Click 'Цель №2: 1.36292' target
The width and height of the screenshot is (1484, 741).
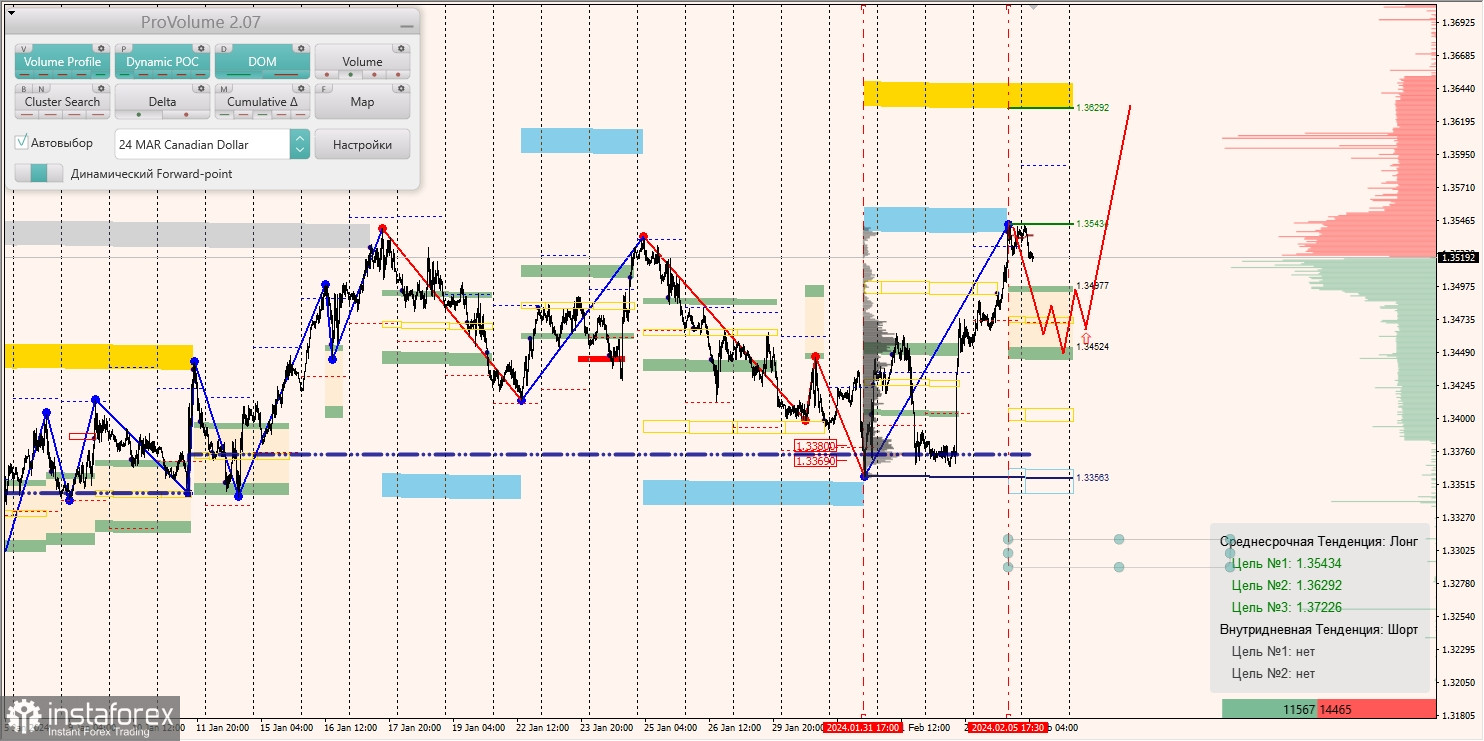pos(1286,585)
